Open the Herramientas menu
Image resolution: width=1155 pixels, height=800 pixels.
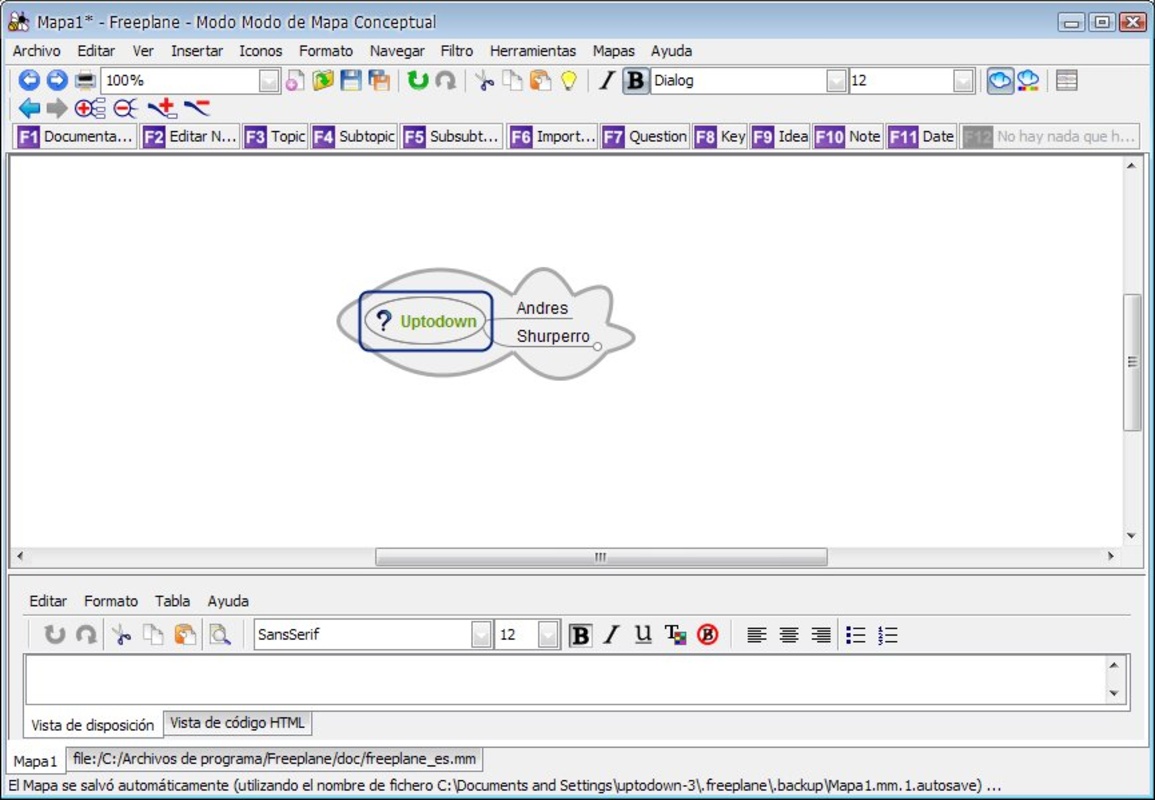532,51
